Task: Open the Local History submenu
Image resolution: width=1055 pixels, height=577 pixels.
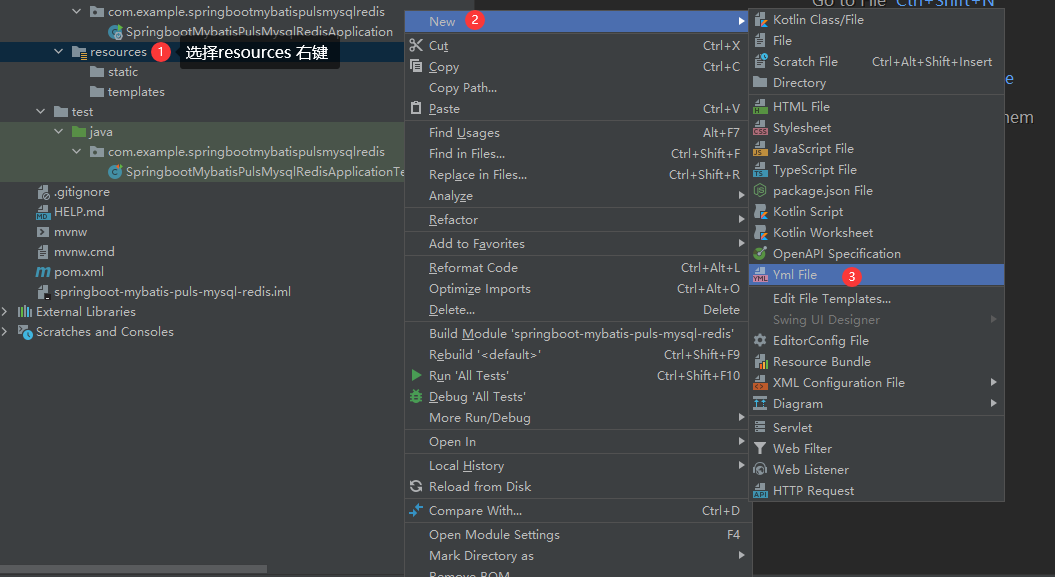Action: (x=577, y=465)
